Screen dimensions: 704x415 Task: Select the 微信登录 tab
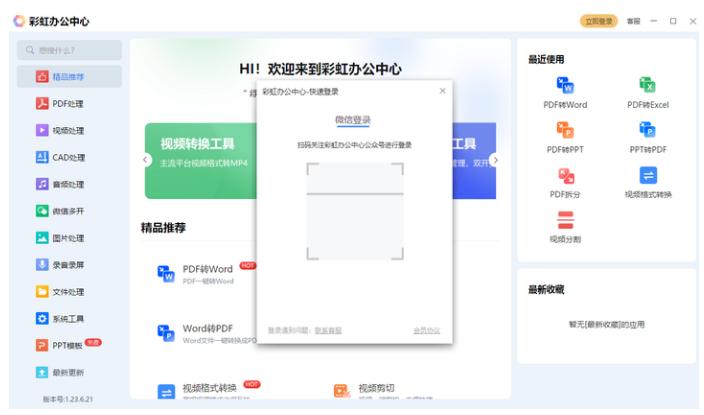[x=353, y=120]
